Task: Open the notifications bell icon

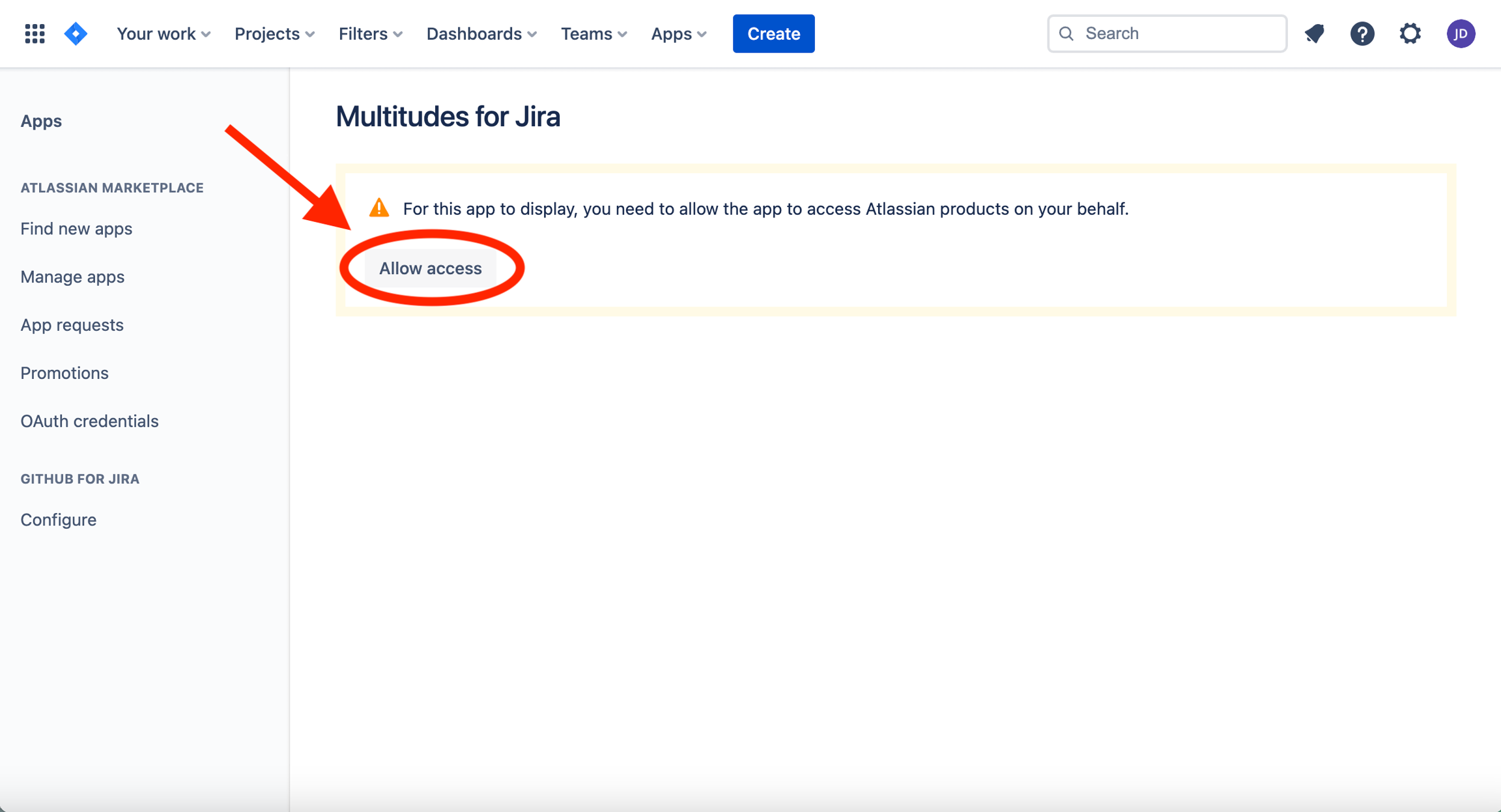Action: point(1314,33)
